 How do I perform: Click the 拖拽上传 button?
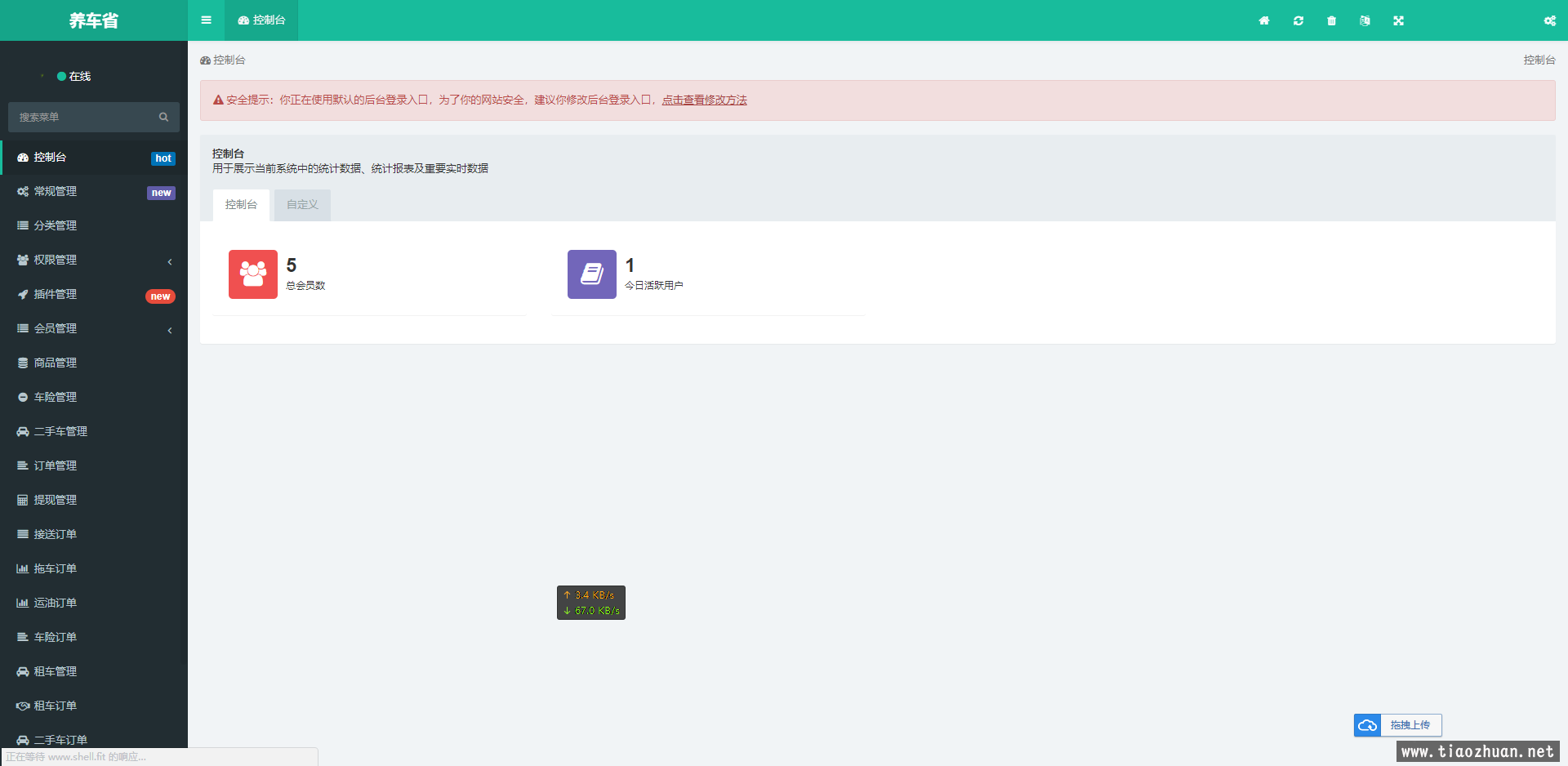point(1410,725)
